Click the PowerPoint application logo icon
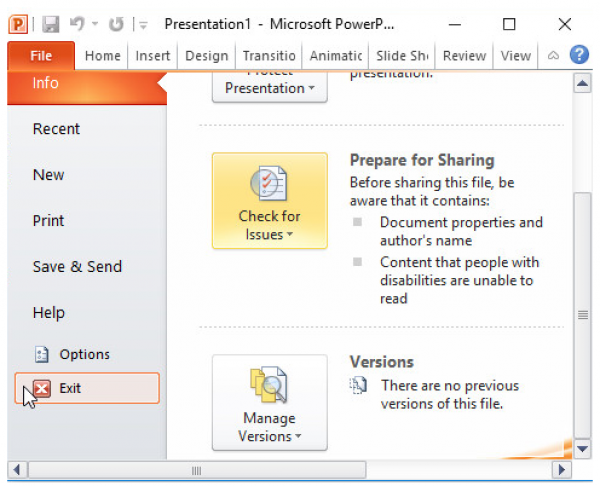The height and width of the screenshot is (486, 600). tap(20, 23)
